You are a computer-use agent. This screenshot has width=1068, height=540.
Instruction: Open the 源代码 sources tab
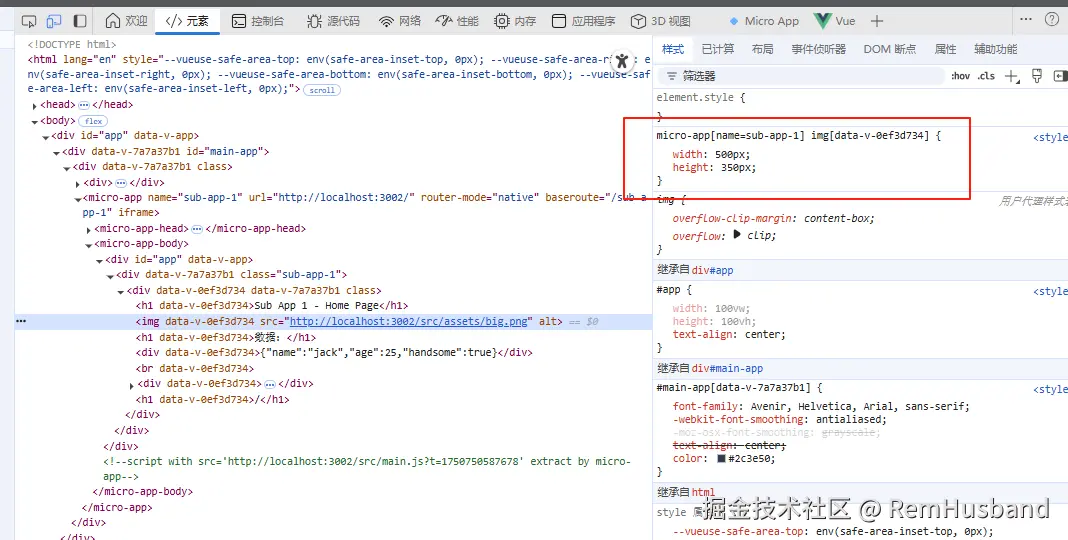(x=332, y=21)
